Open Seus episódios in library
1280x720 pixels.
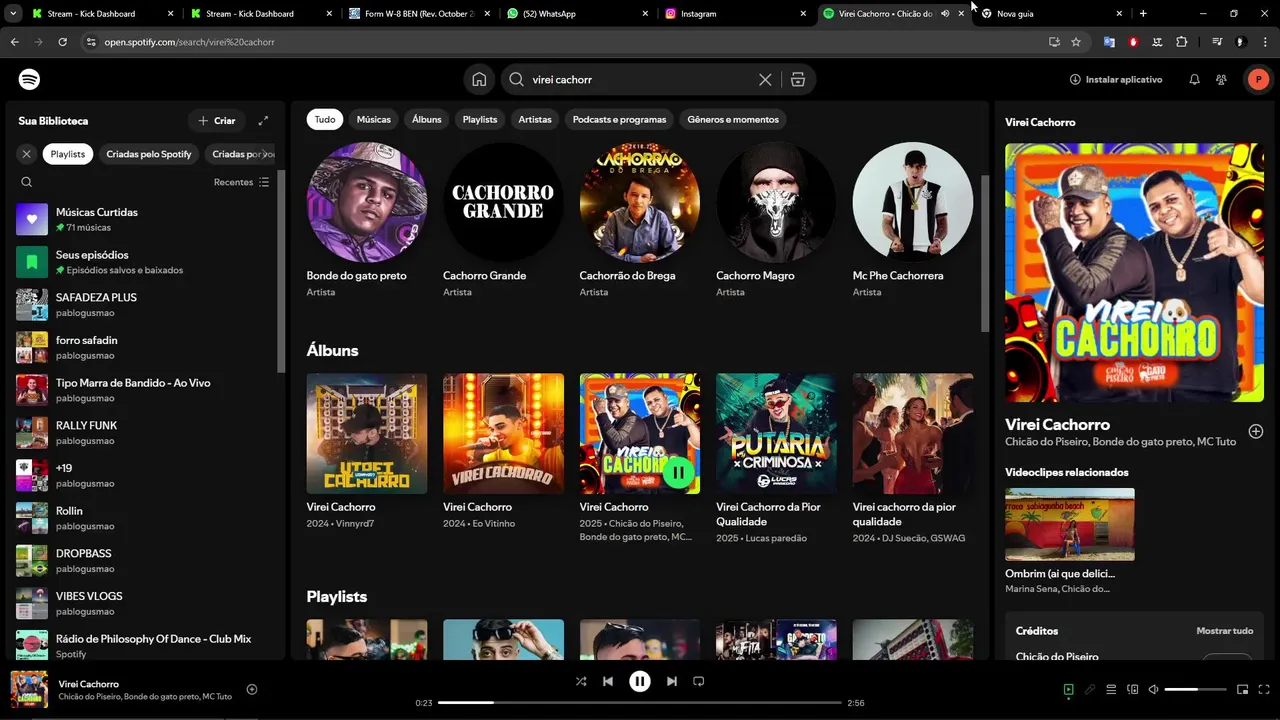click(145, 262)
